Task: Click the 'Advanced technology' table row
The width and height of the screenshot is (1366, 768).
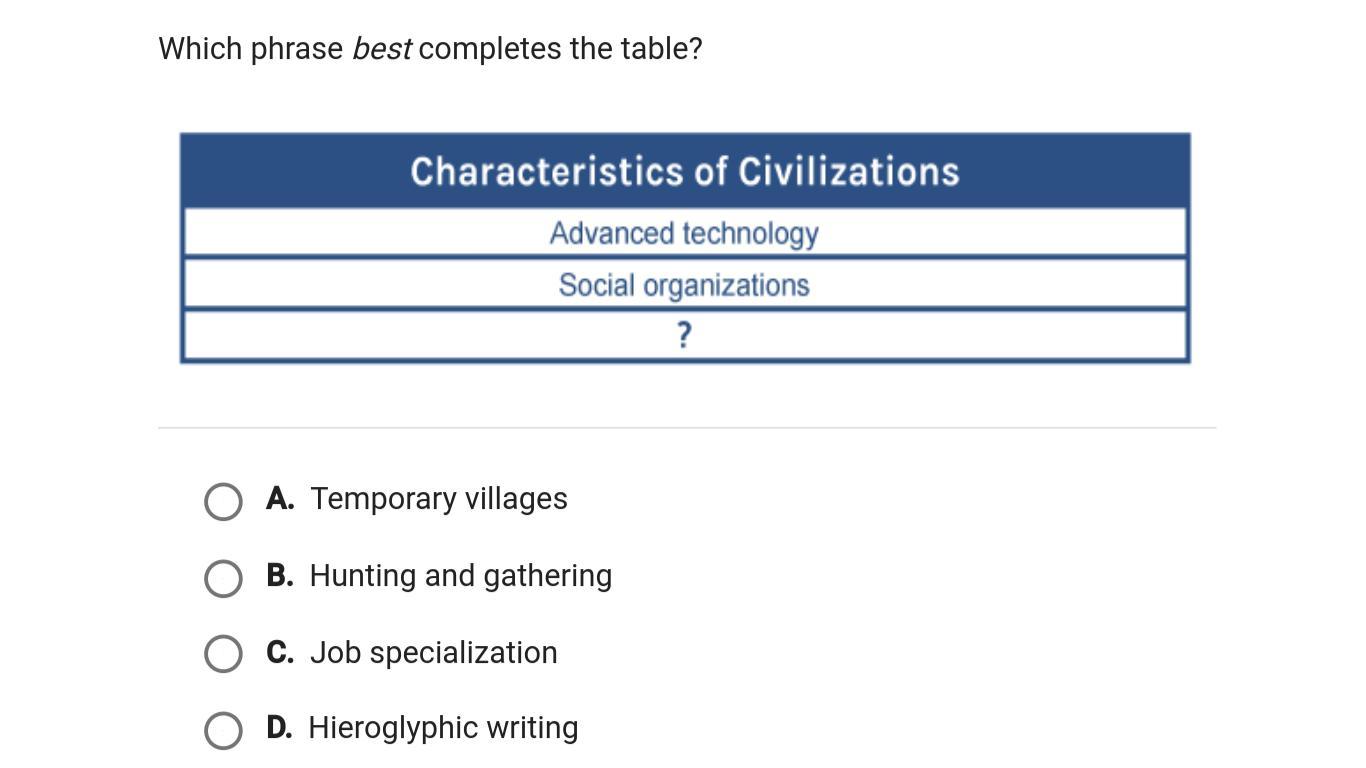Action: 684,233
